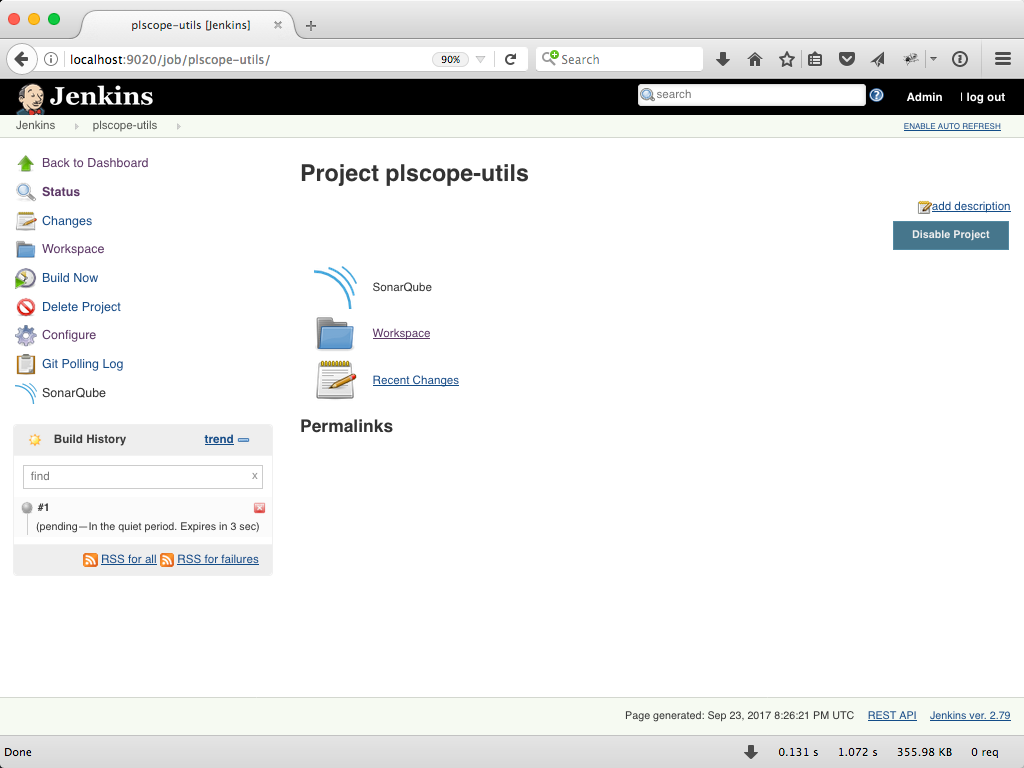Expand the Jenkins breadcrumb arrow

(x=76, y=126)
